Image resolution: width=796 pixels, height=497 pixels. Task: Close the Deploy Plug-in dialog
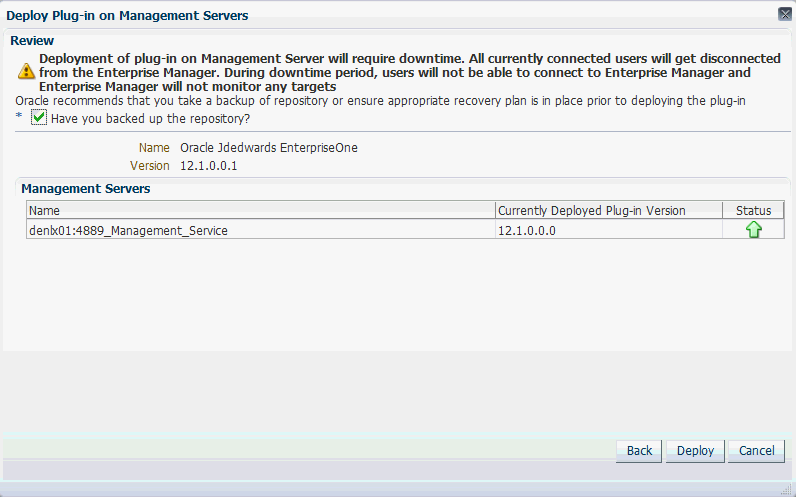tap(785, 14)
